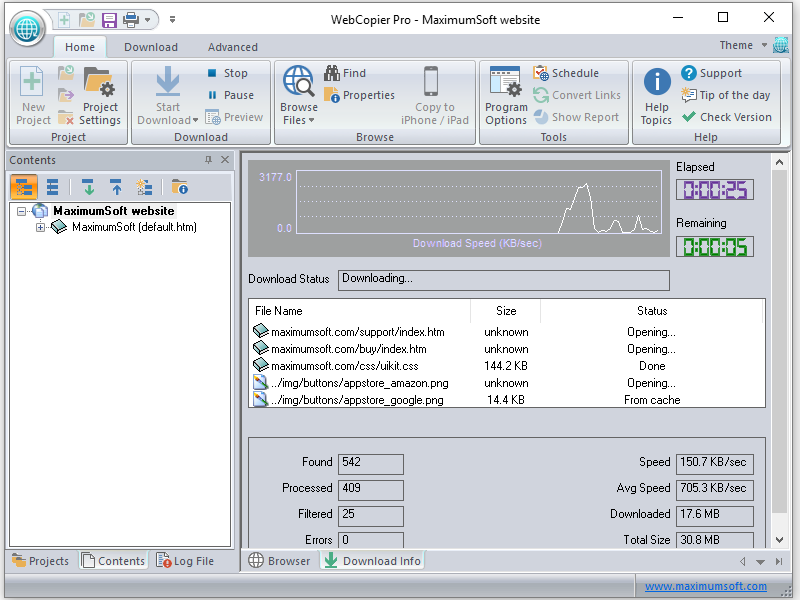
Task: Open the Schedule tool
Action: (x=566, y=73)
